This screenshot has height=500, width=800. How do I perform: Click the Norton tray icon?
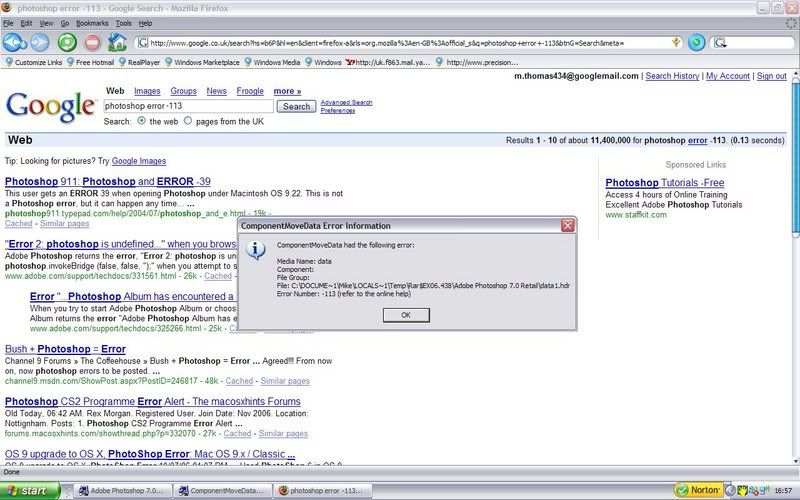pos(698,490)
